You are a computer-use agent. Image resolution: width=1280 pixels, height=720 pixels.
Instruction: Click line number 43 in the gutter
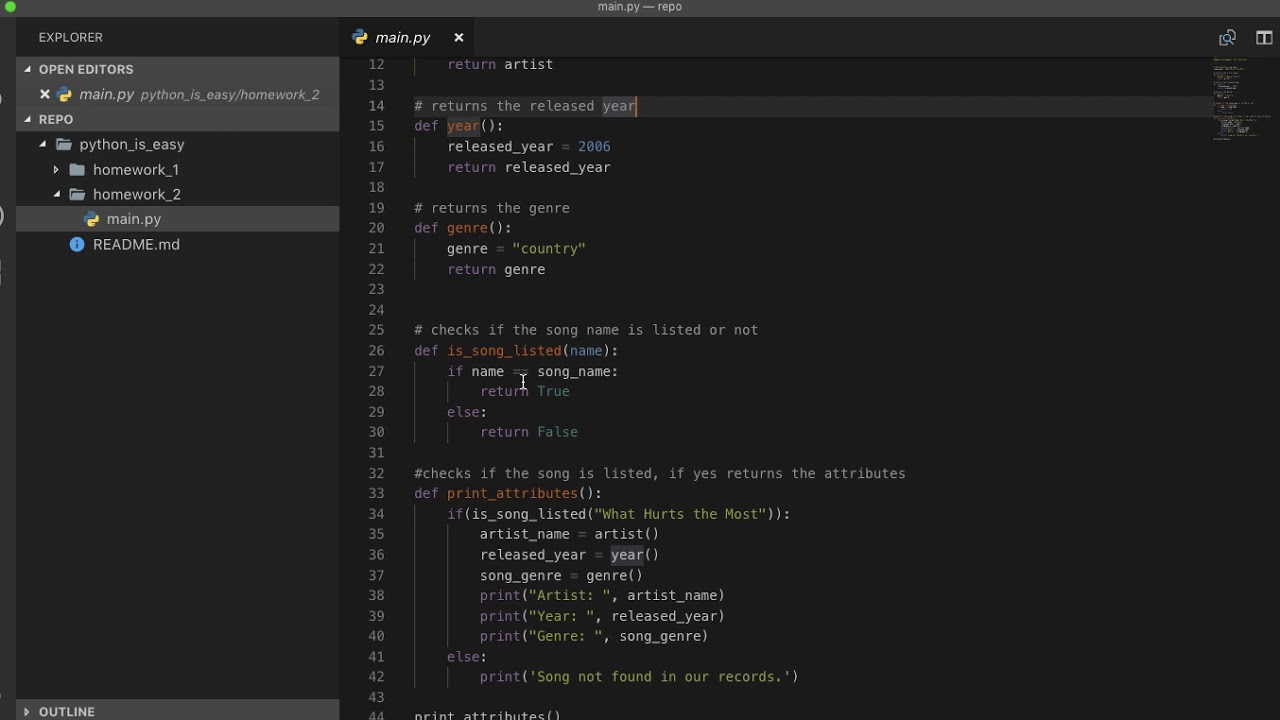[376, 697]
